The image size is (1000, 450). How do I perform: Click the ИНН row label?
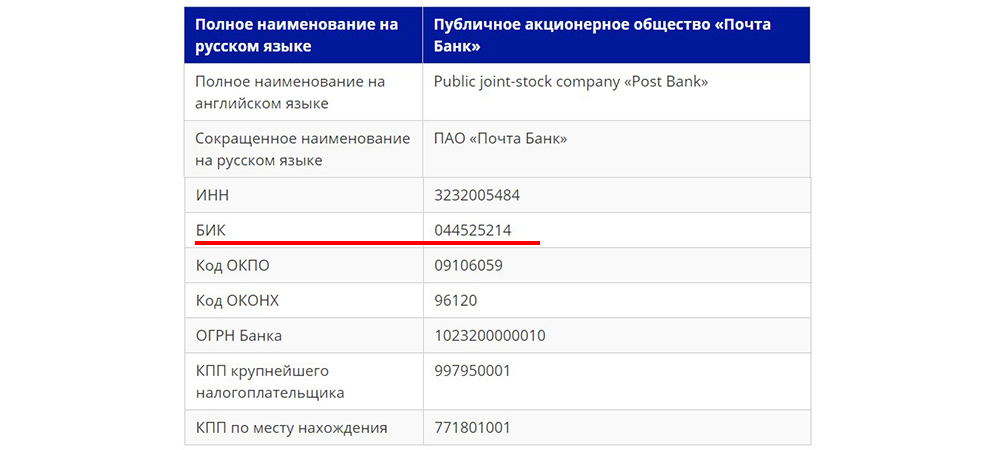click(212, 195)
